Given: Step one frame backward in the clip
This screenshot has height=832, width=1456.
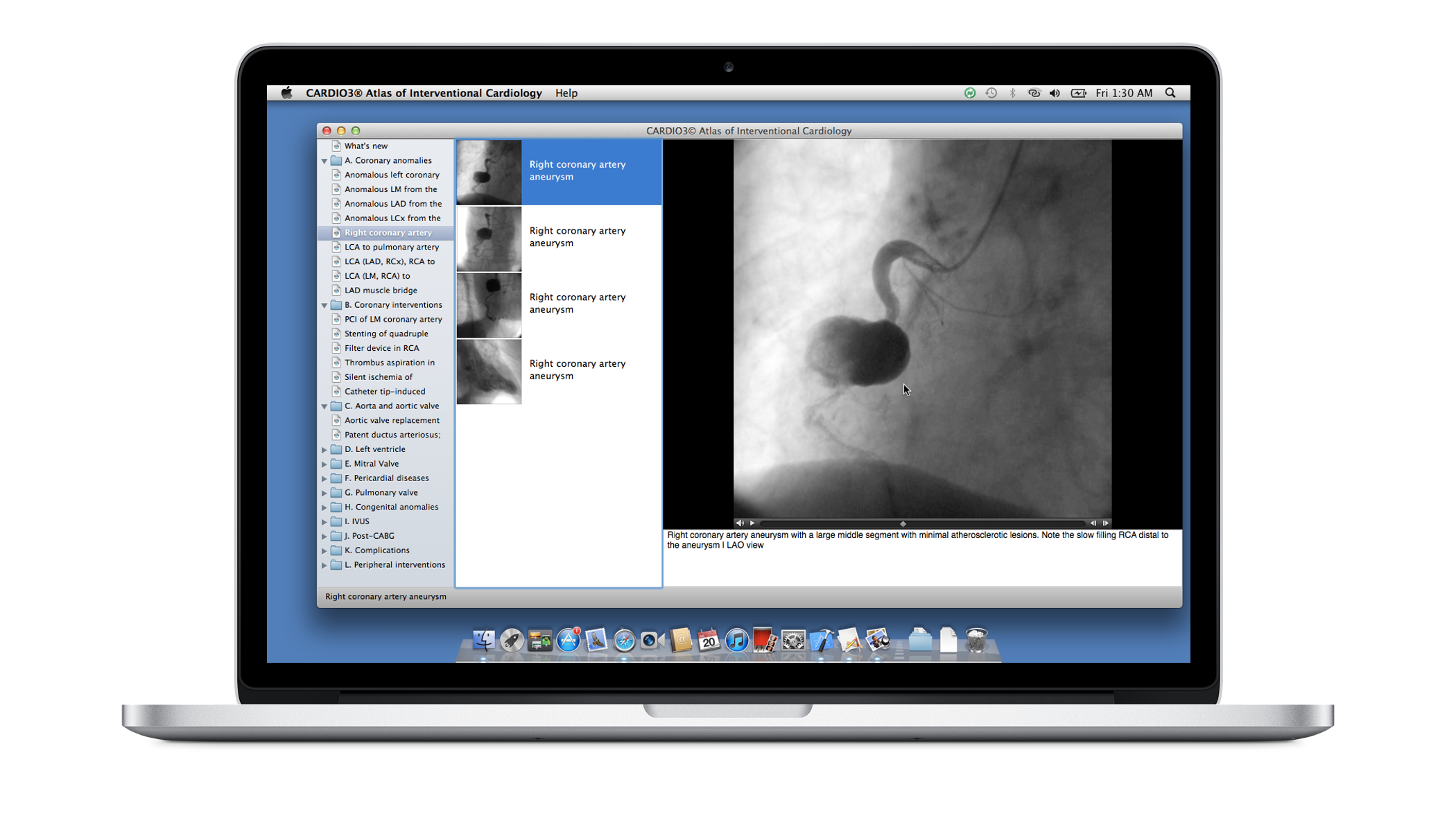Looking at the screenshot, I should [x=1093, y=523].
